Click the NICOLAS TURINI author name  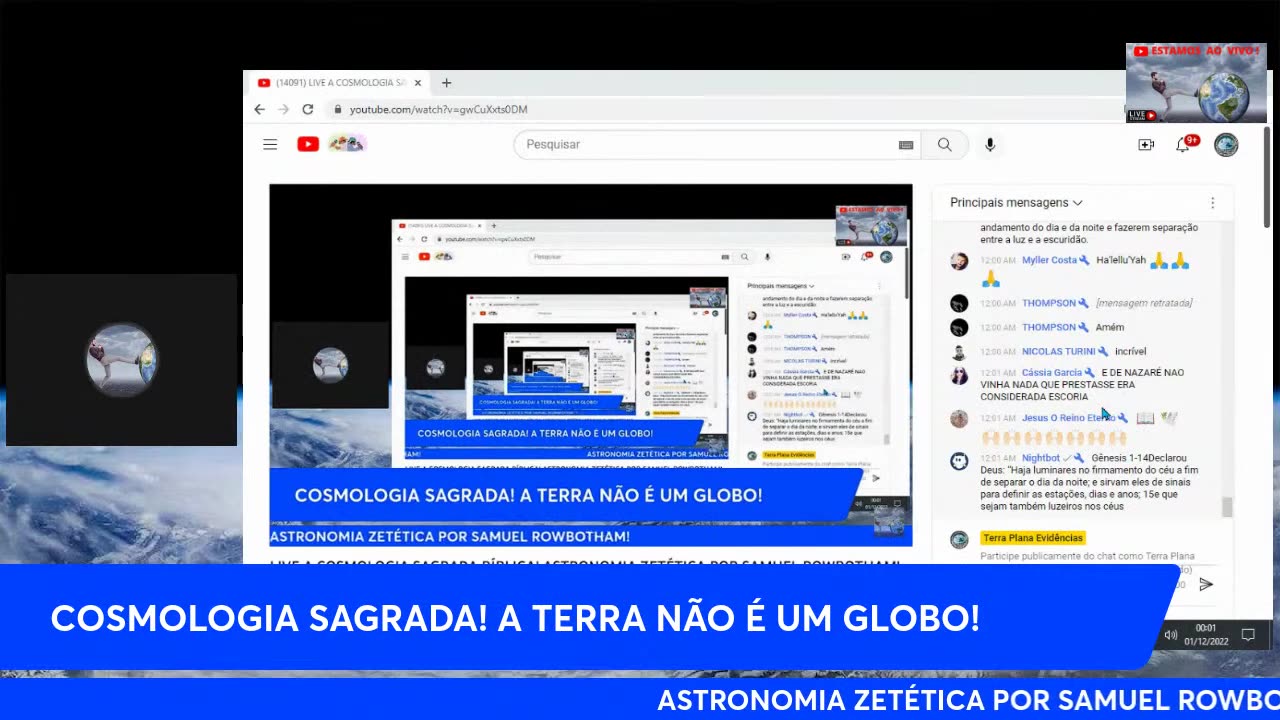coord(1058,352)
